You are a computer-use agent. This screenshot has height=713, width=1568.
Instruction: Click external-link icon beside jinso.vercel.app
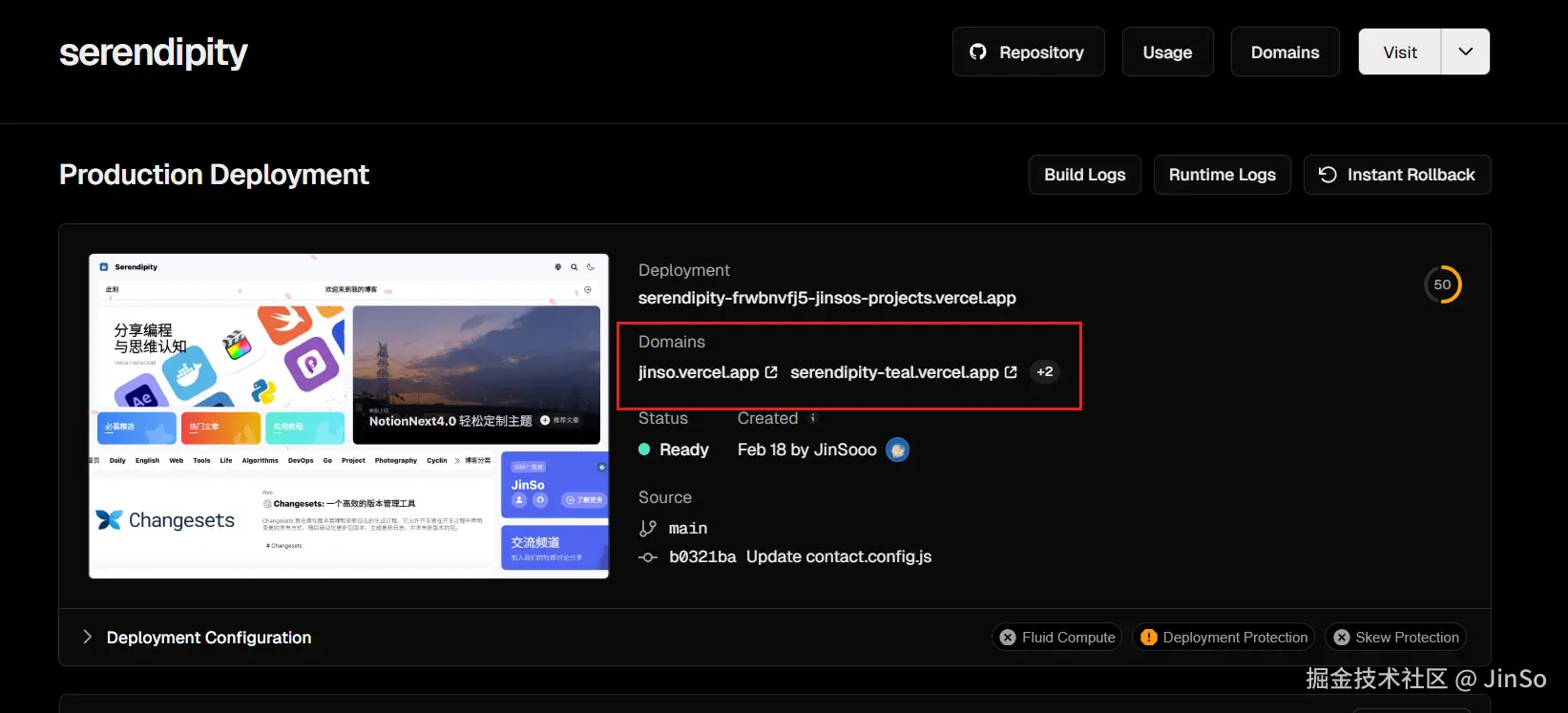(771, 372)
